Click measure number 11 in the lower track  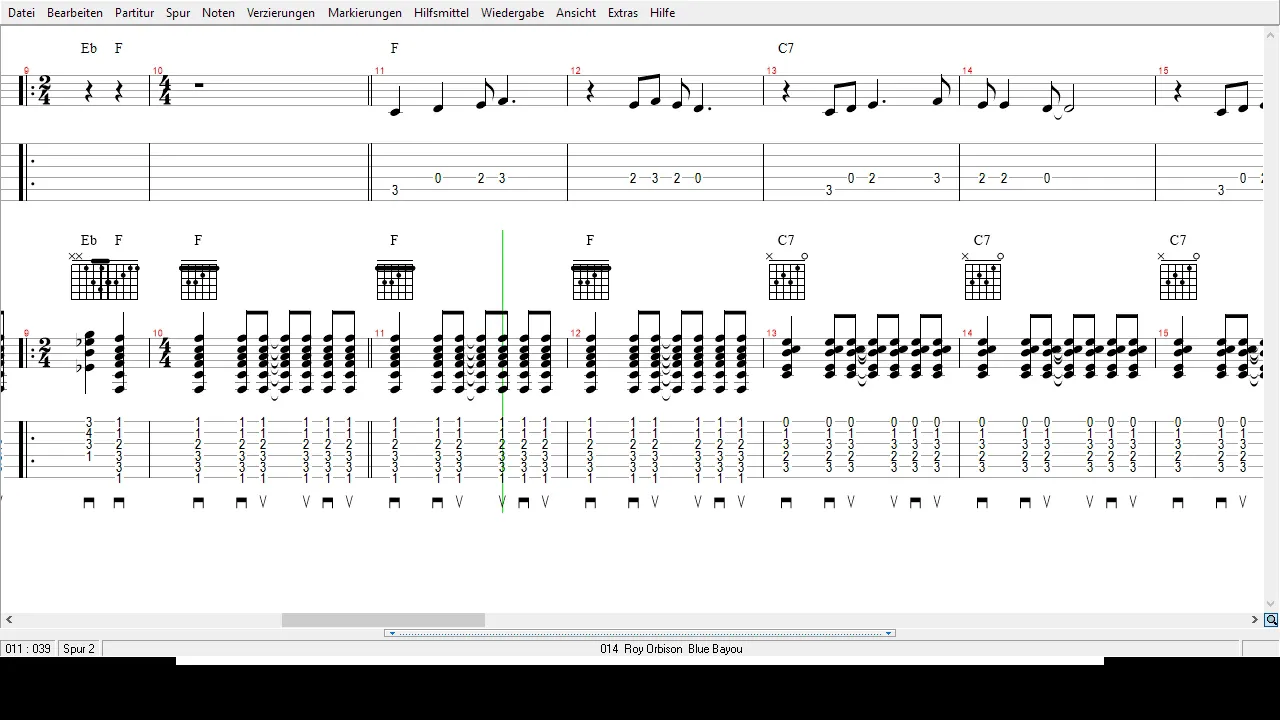click(x=379, y=333)
